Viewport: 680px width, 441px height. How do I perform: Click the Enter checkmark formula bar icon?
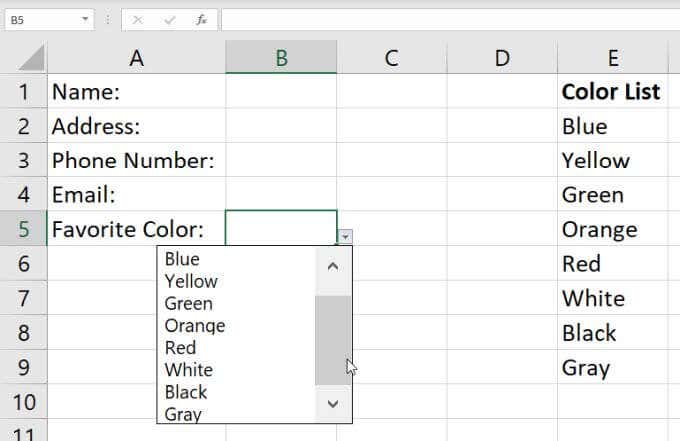[x=169, y=19]
